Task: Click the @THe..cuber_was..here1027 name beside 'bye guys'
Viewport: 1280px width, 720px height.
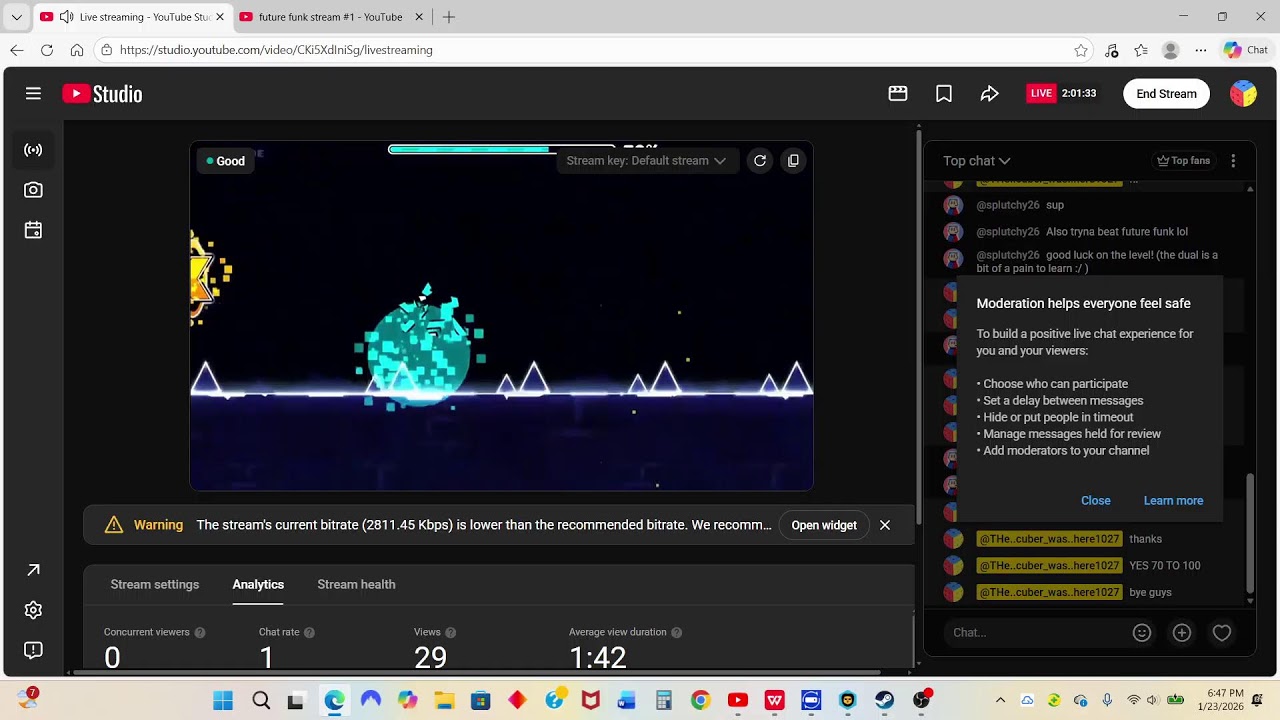Action: point(1049,592)
